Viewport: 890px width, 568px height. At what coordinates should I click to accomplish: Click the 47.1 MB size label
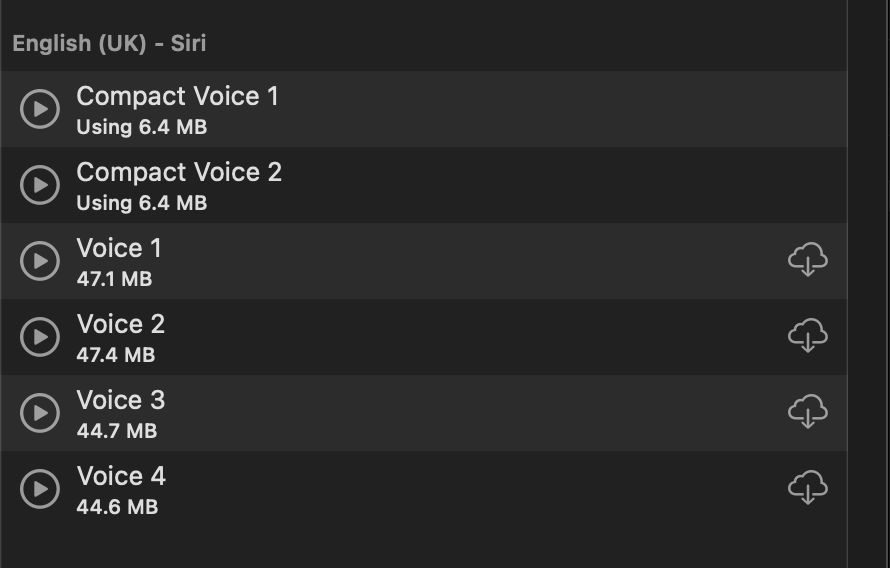(115, 279)
